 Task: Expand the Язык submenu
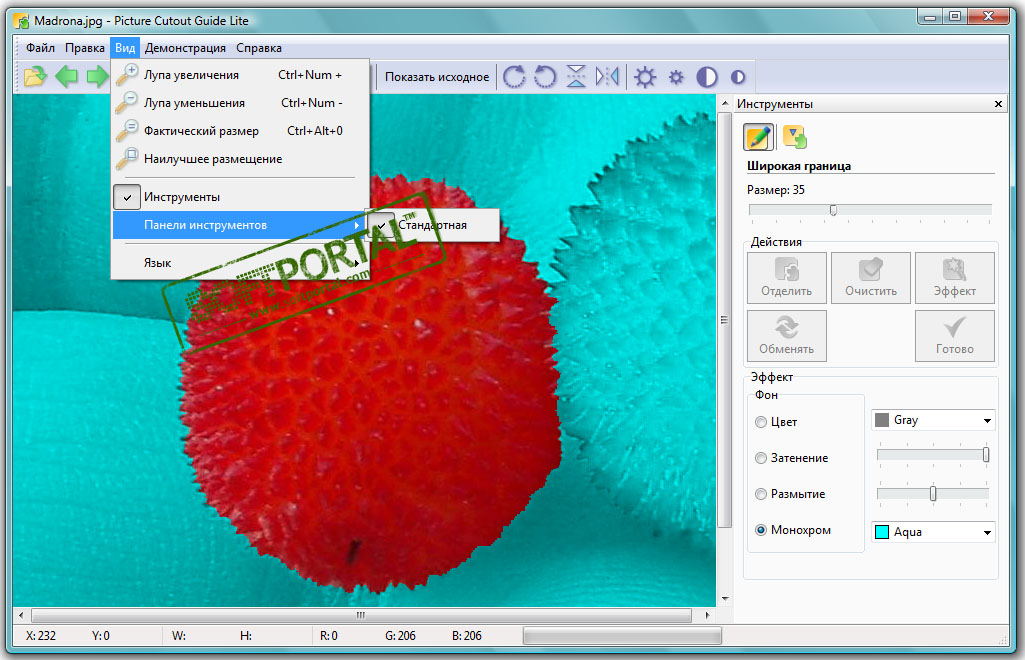238,263
